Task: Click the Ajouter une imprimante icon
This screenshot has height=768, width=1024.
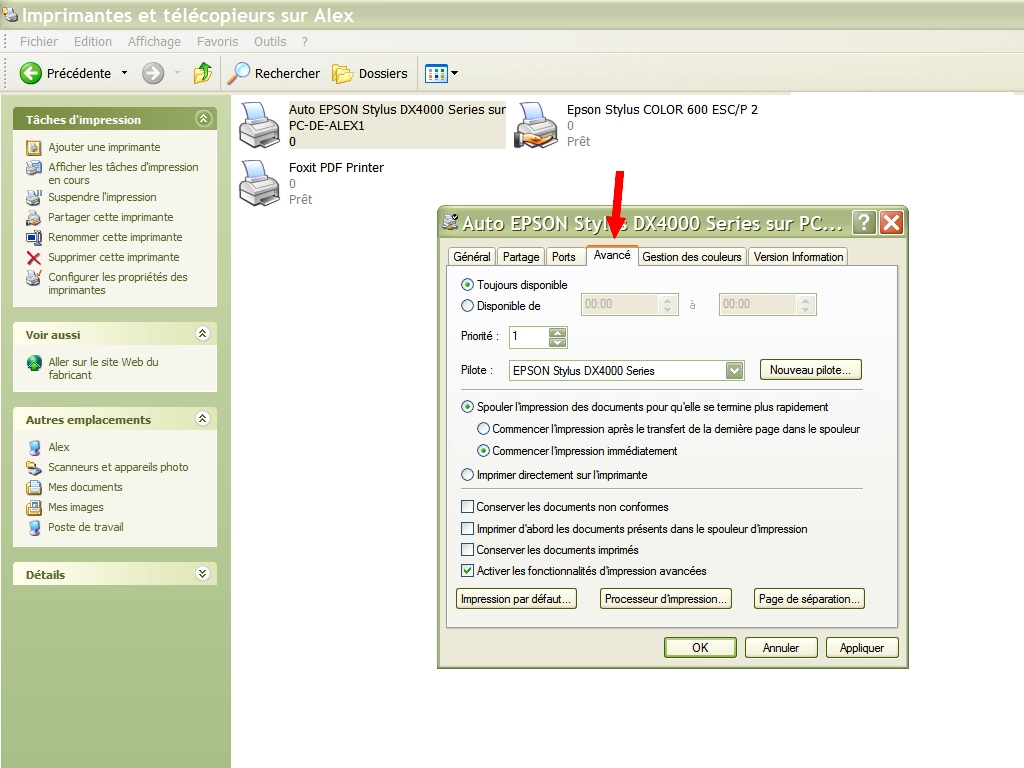Action: pos(34,148)
